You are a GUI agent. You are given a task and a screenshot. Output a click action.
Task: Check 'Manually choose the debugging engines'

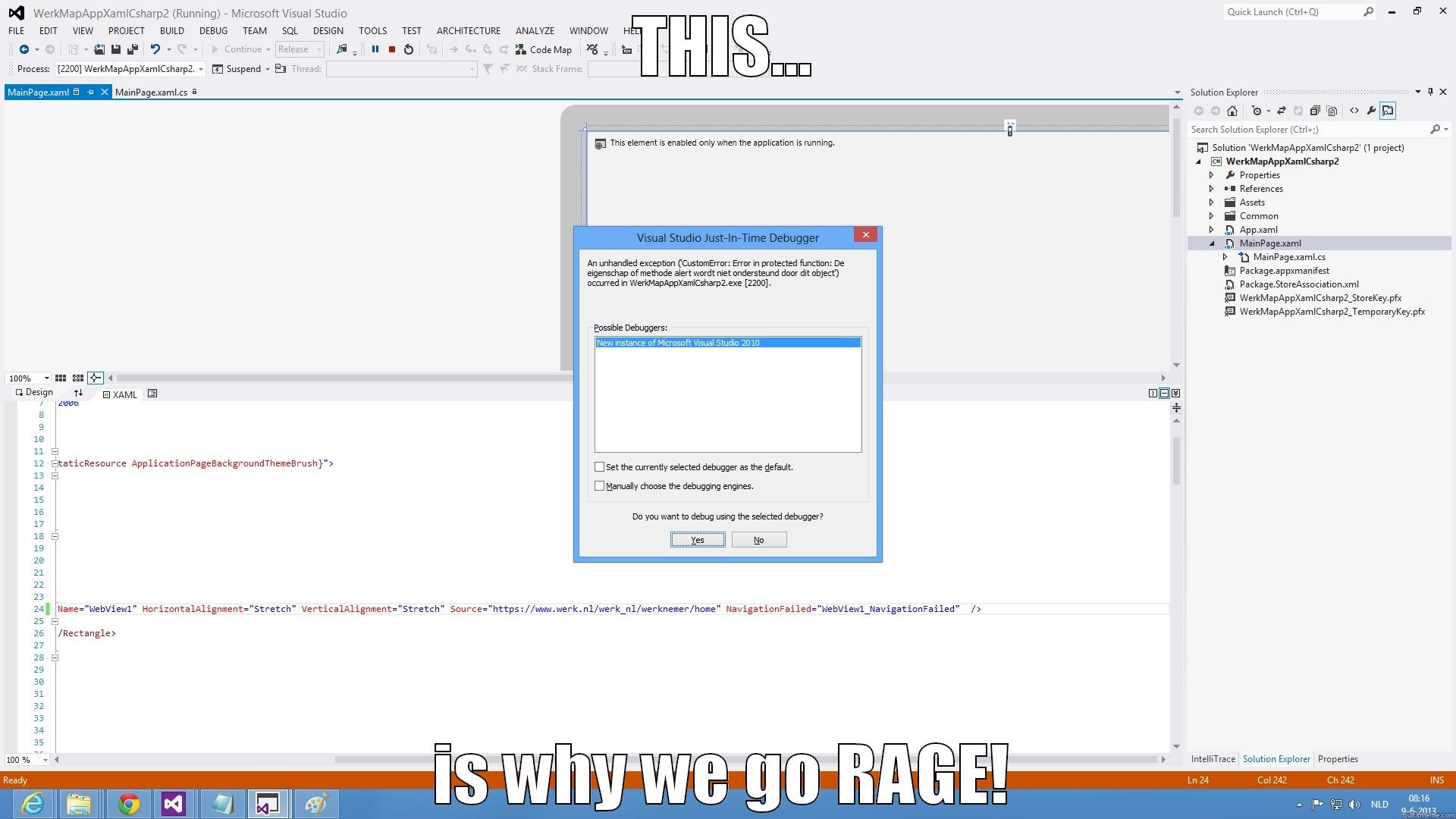(x=600, y=486)
